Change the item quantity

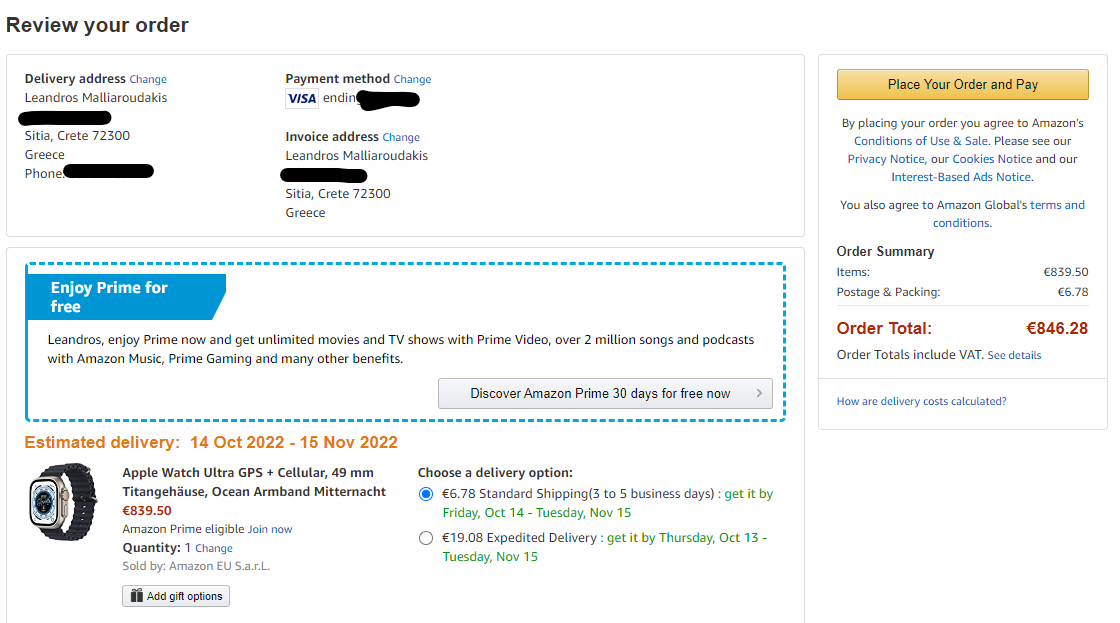coord(214,549)
